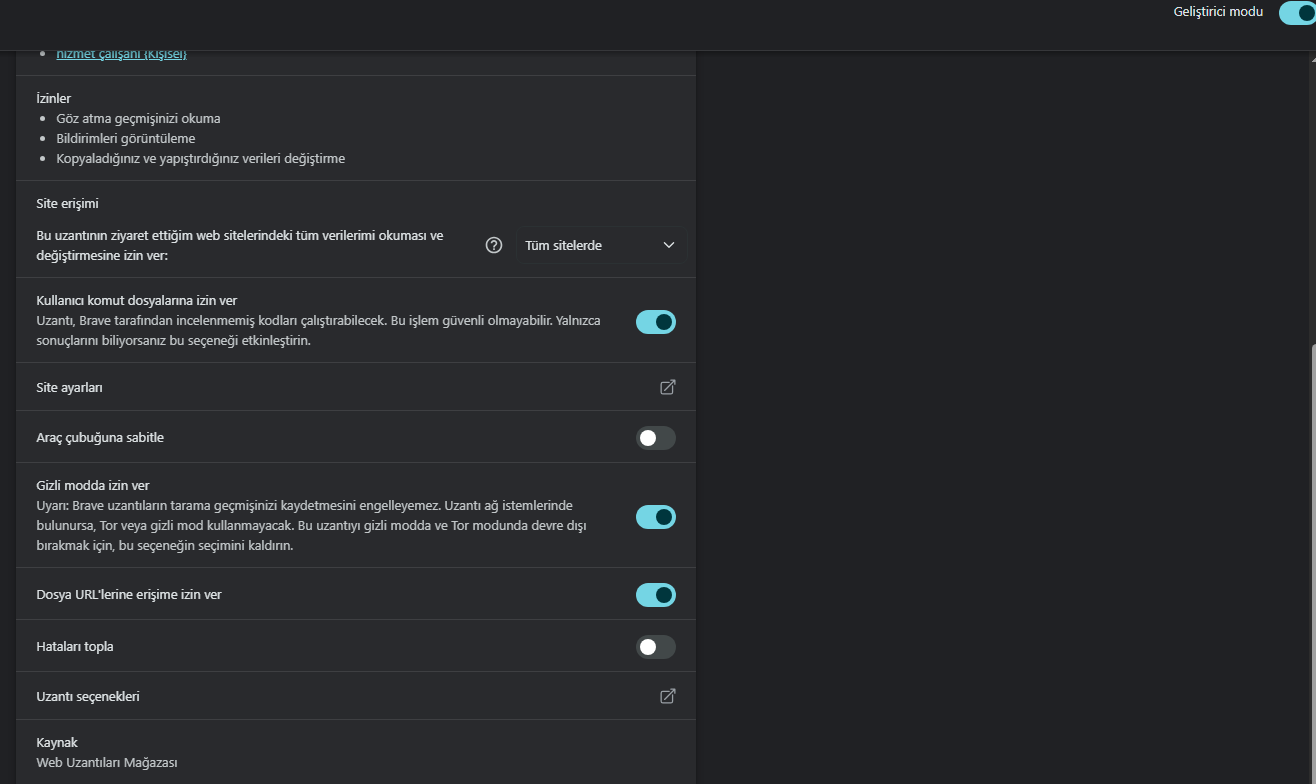1316x784 pixels.
Task: Open Site ayarları external link icon
Action: click(667, 387)
